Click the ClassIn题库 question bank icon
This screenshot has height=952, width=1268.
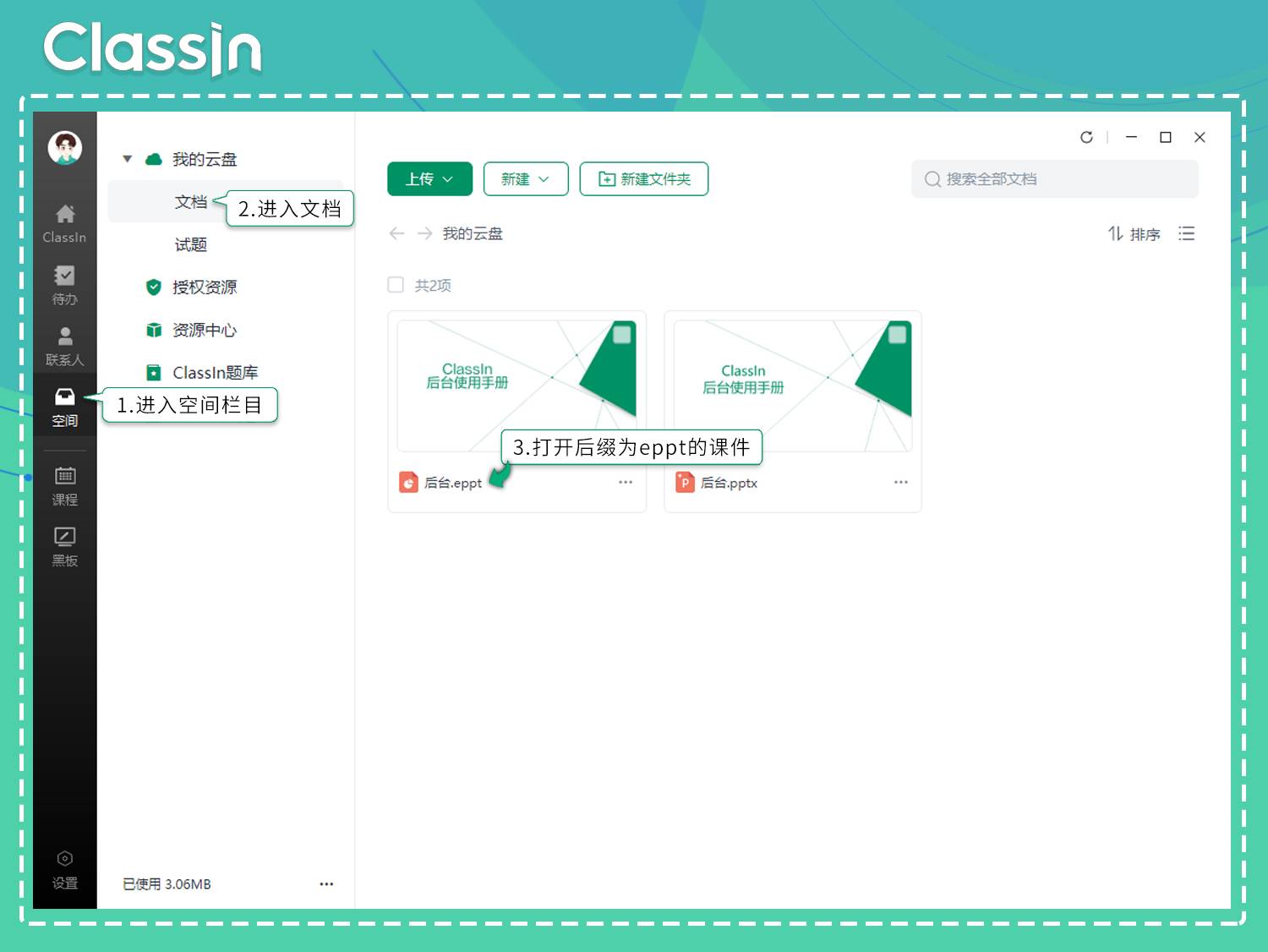[154, 372]
